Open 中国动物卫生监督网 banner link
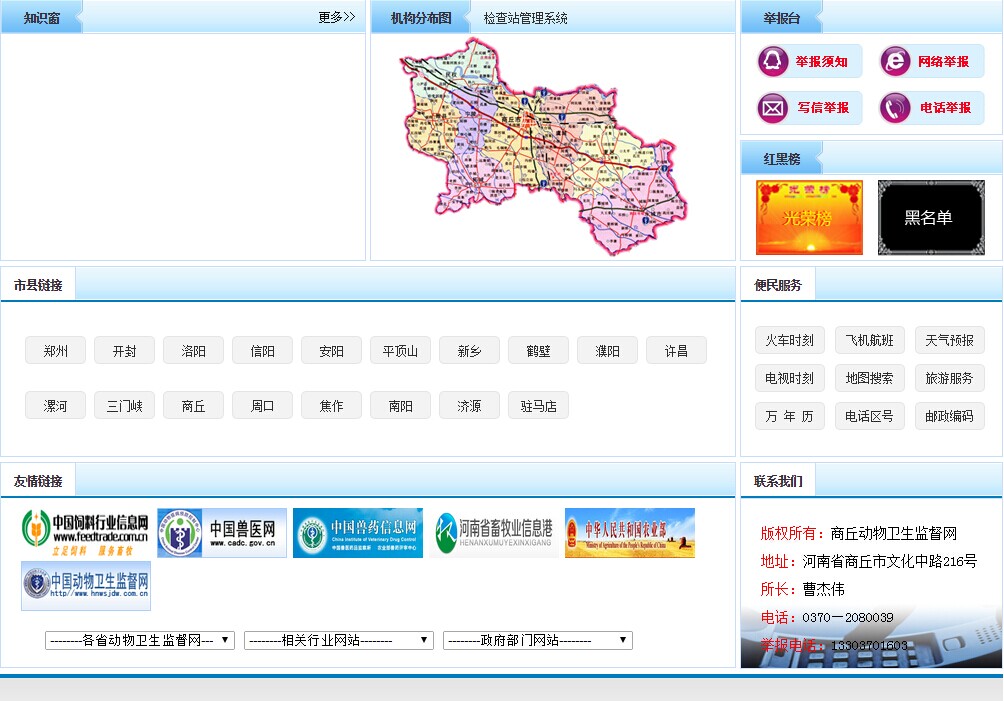 coord(86,586)
